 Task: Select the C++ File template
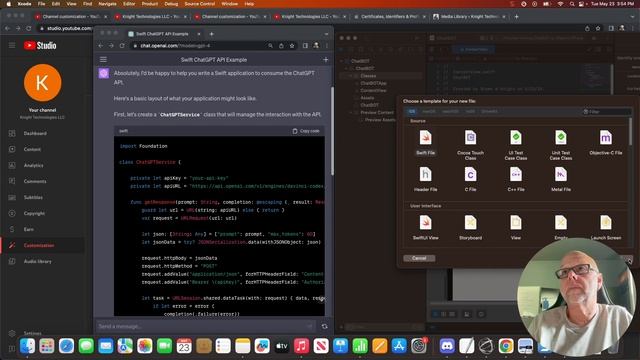516,179
